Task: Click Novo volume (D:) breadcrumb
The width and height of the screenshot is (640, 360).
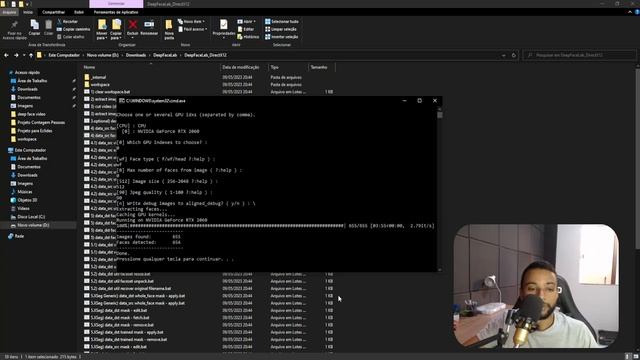Action: pos(102,55)
